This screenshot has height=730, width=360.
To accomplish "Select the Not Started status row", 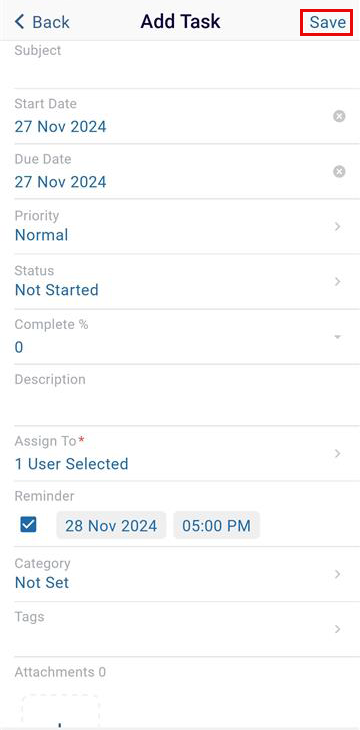I will tap(180, 282).
